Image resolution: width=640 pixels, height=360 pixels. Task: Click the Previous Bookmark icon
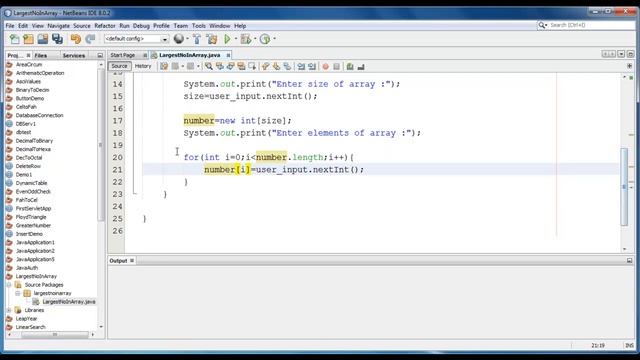click(265, 66)
